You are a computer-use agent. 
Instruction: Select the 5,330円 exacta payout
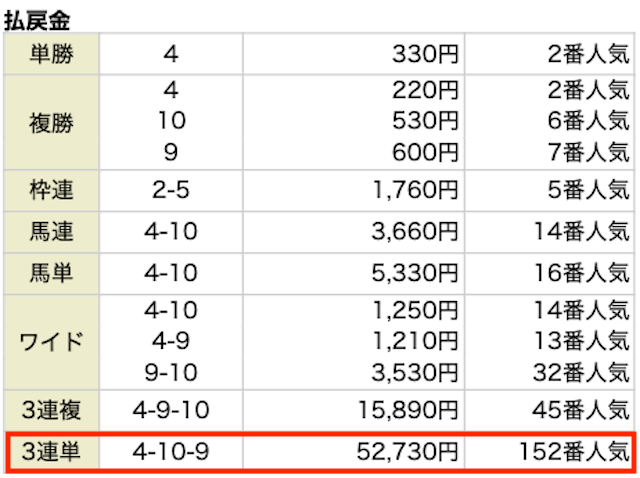click(415, 273)
